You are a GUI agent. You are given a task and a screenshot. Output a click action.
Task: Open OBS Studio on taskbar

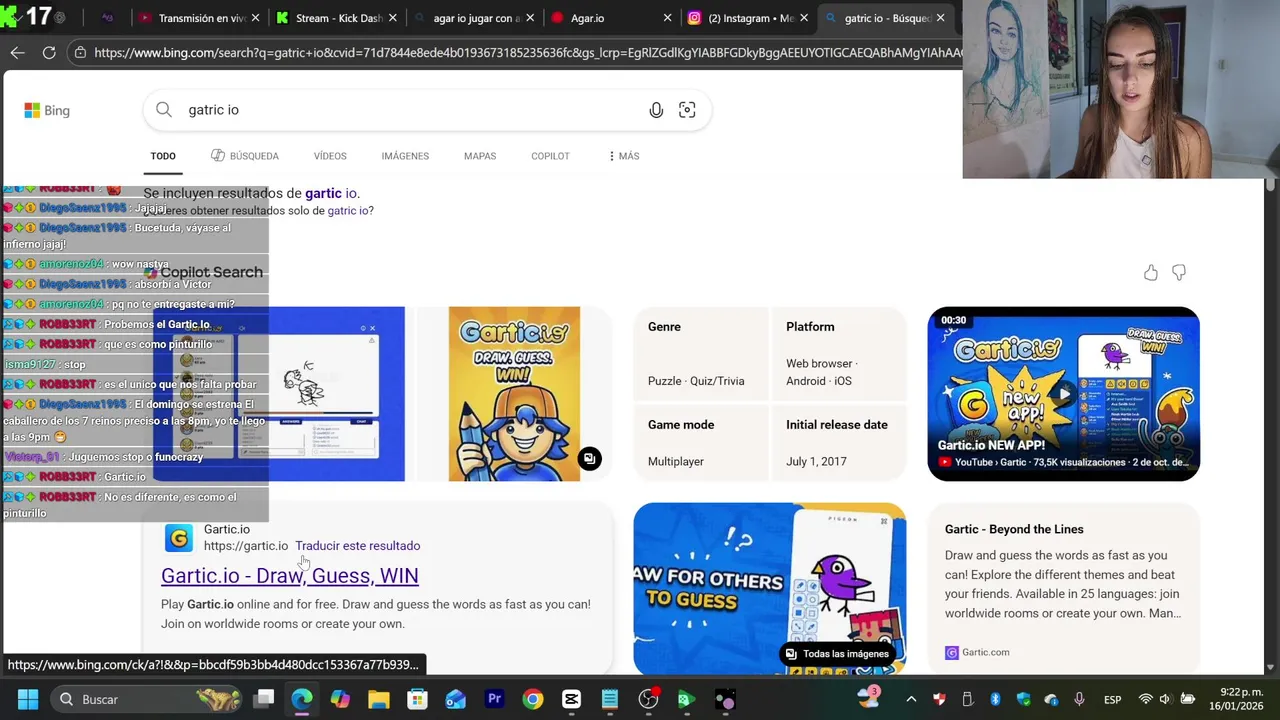click(x=648, y=699)
